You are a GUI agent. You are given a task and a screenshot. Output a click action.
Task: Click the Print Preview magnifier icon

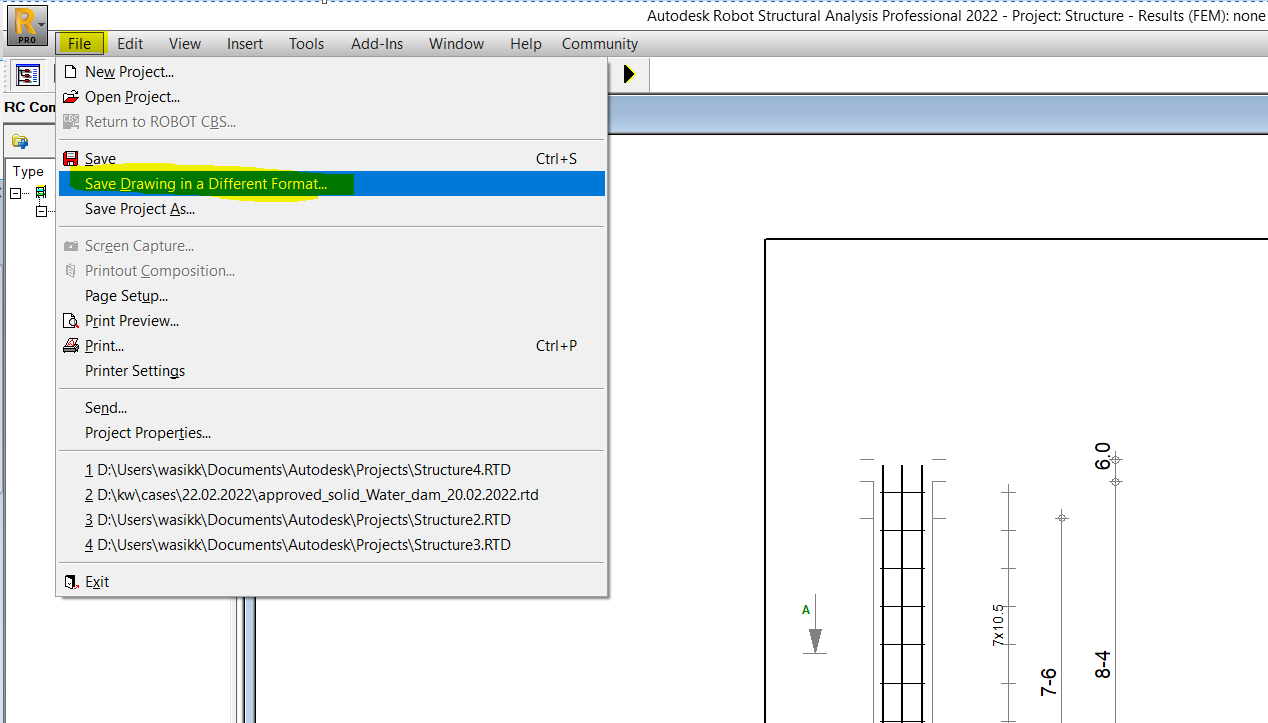(71, 320)
